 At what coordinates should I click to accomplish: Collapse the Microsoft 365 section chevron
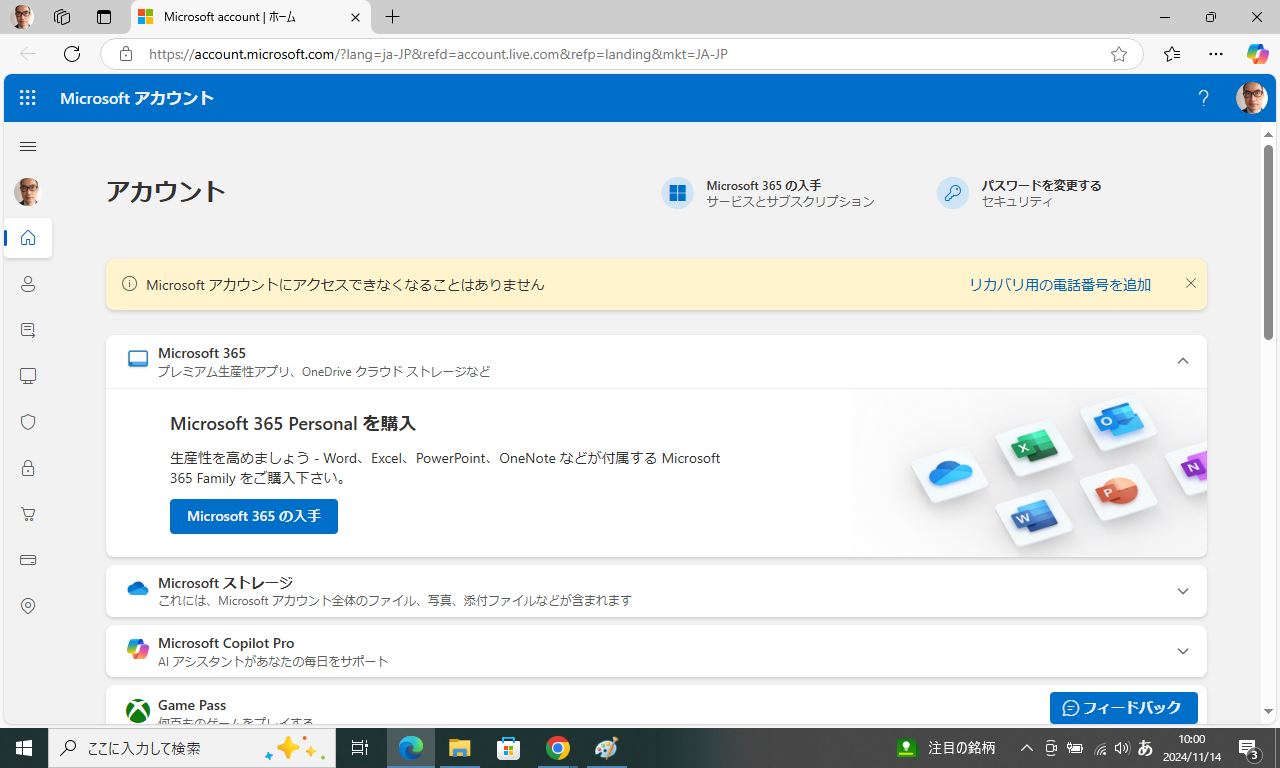(1182, 361)
